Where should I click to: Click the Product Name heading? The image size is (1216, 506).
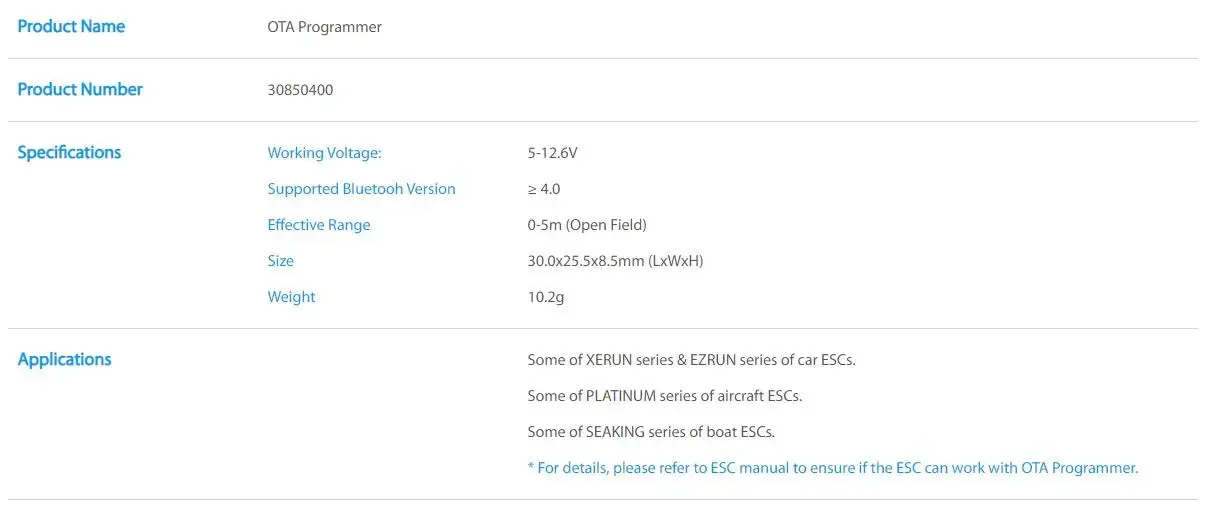[x=71, y=27]
